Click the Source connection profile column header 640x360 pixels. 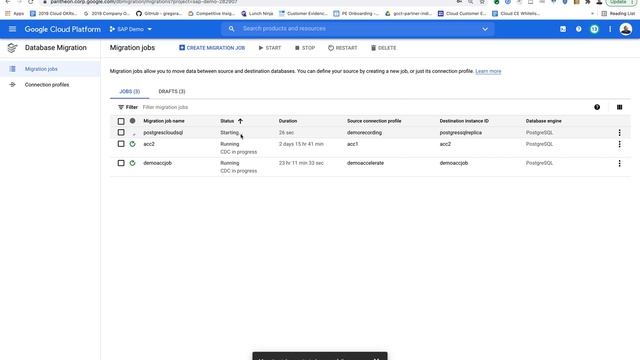click(x=374, y=121)
